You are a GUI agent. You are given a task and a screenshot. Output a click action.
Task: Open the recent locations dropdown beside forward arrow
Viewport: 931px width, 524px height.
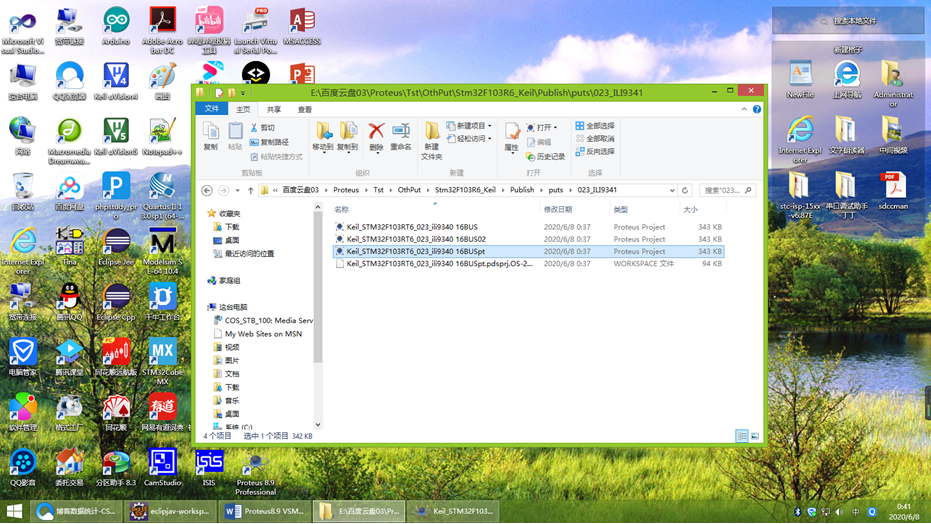click(x=238, y=190)
